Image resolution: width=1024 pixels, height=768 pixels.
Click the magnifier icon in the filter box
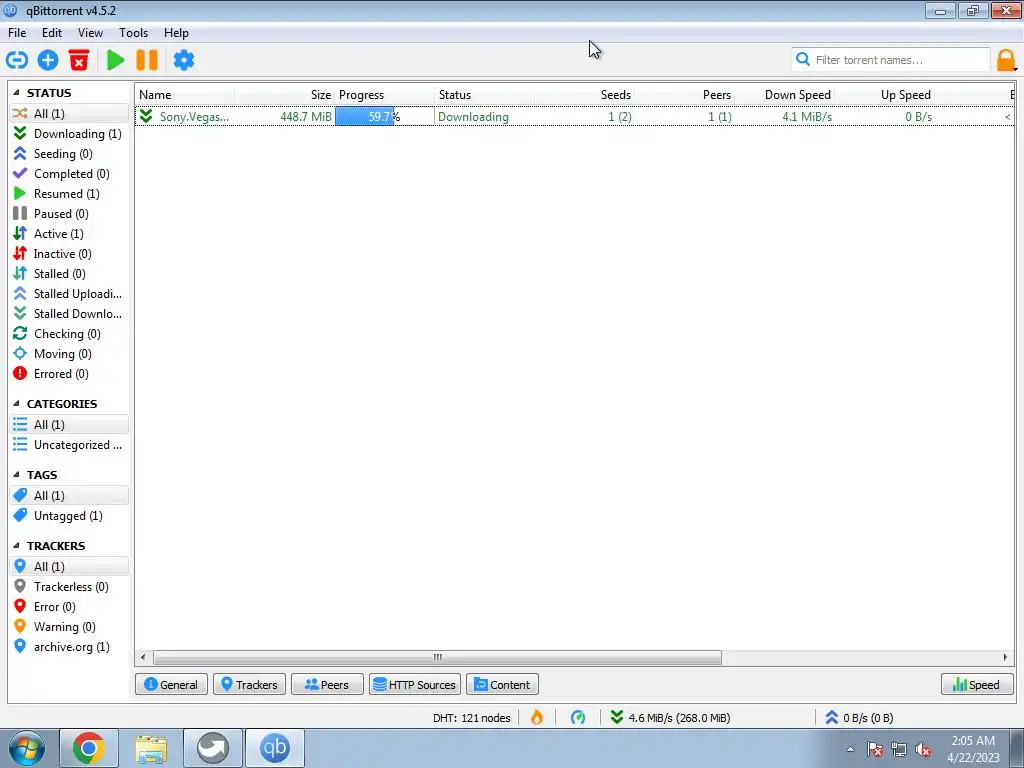click(x=803, y=59)
